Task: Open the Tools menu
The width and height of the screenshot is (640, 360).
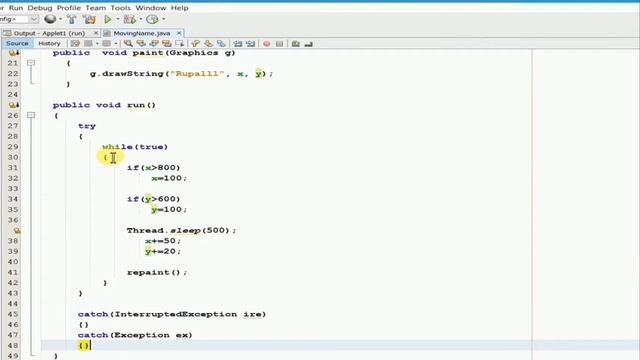Action: tap(120, 8)
